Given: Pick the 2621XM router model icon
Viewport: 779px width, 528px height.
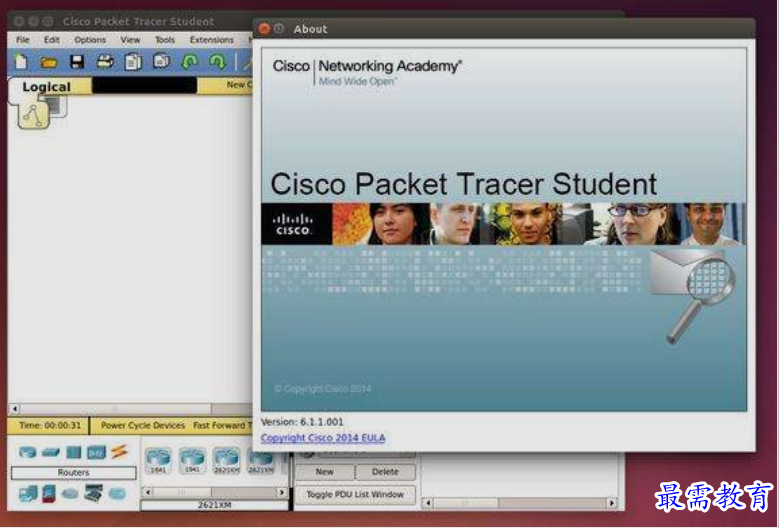Looking at the screenshot, I should click(x=261, y=460).
